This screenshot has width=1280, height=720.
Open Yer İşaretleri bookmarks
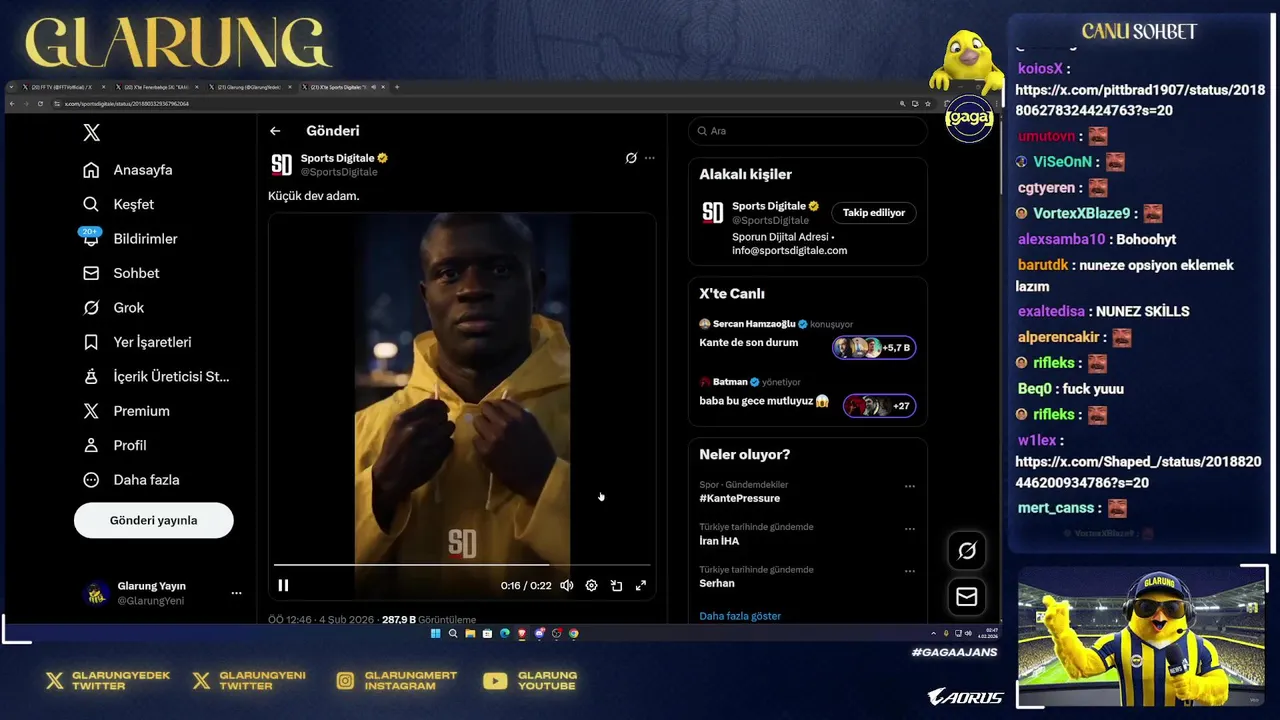click(x=137, y=342)
